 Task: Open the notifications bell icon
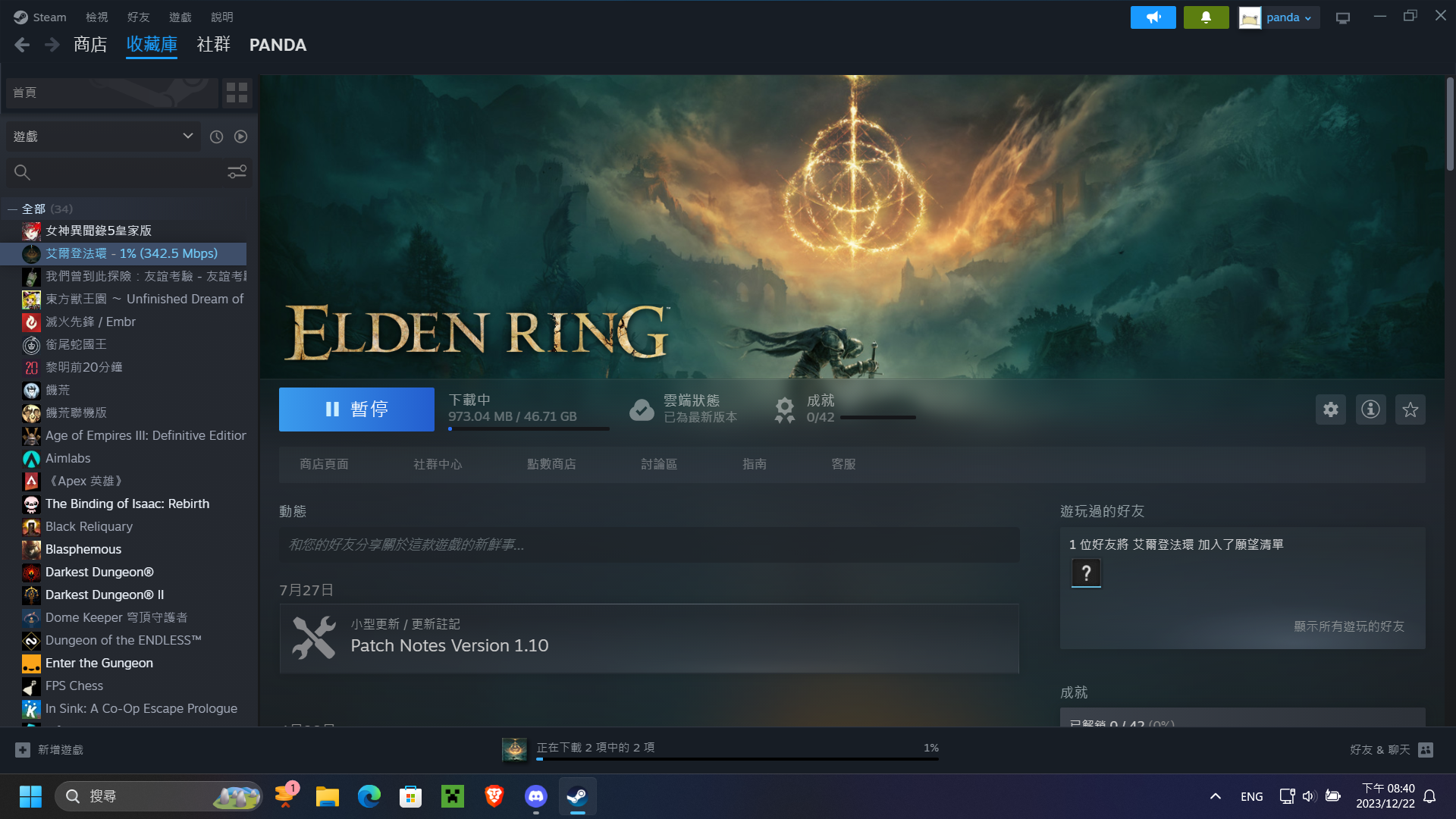click(1206, 17)
